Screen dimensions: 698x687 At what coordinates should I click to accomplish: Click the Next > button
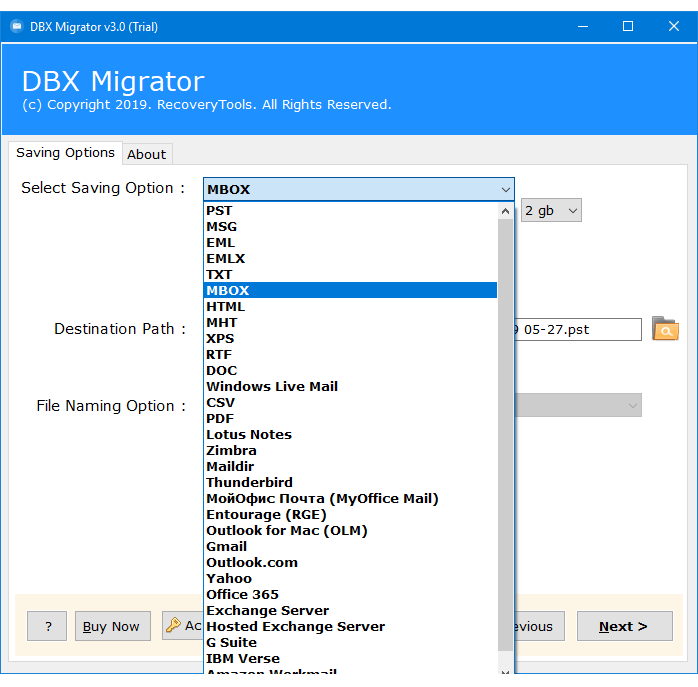point(624,626)
